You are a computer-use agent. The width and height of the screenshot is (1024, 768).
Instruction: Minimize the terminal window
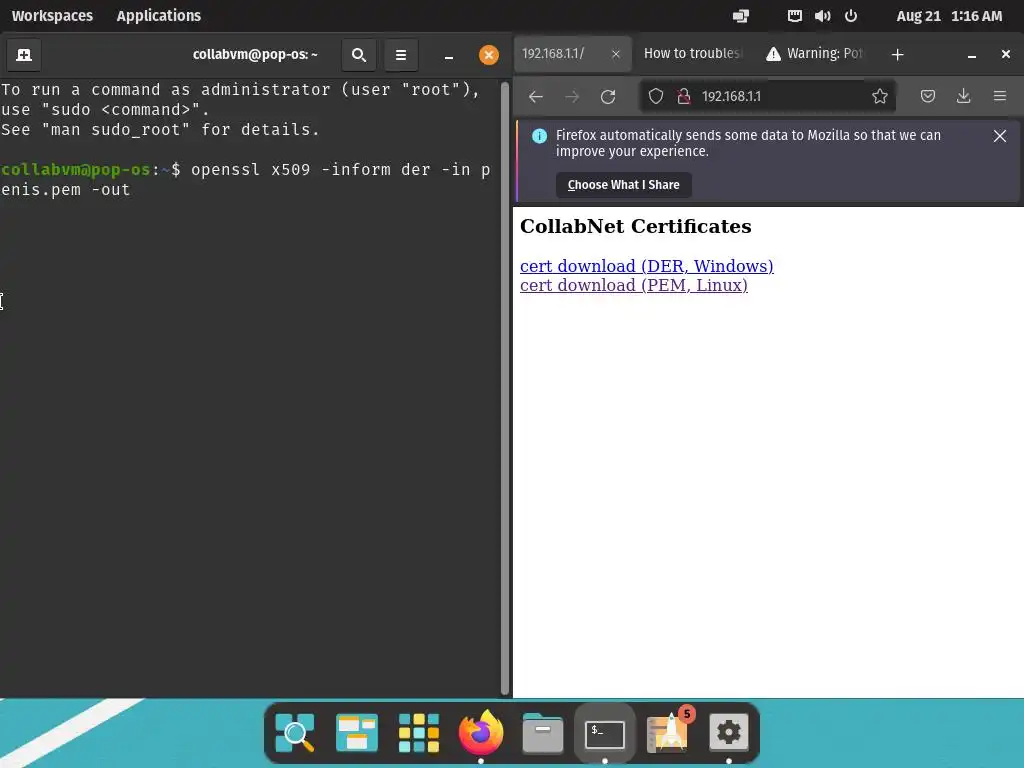coord(449,56)
